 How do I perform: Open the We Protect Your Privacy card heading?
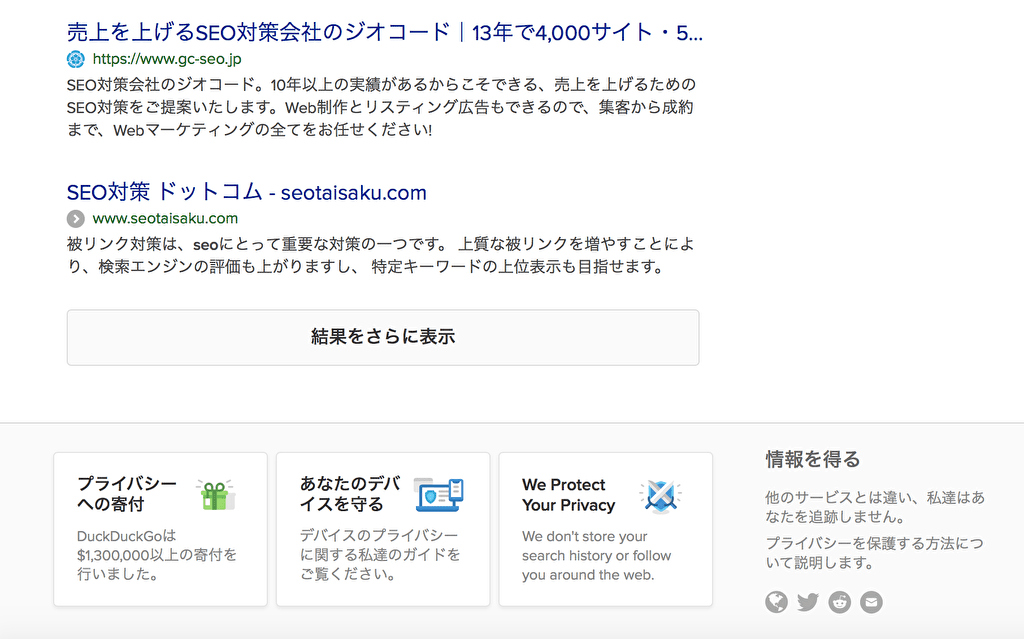coord(568,495)
